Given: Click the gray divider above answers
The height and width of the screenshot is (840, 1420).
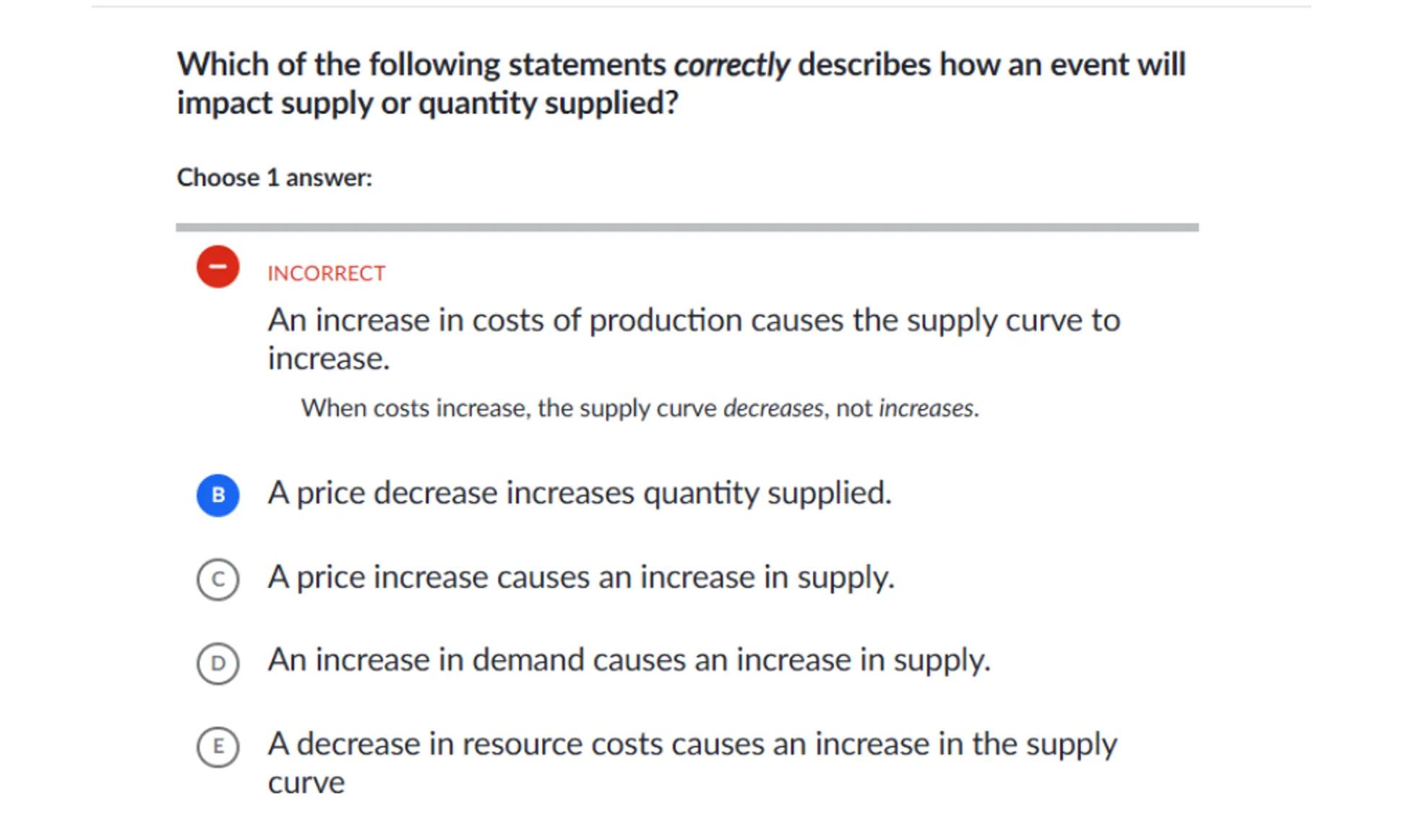Looking at the screenshot, I should point(687,228).
